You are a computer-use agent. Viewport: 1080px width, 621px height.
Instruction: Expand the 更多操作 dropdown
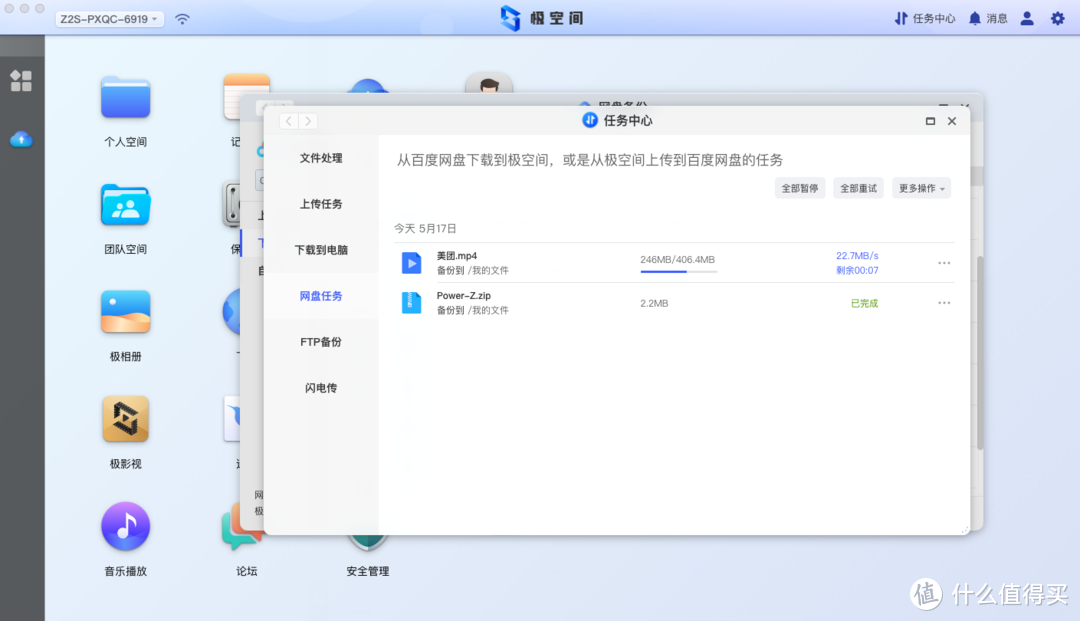point(920,187)
